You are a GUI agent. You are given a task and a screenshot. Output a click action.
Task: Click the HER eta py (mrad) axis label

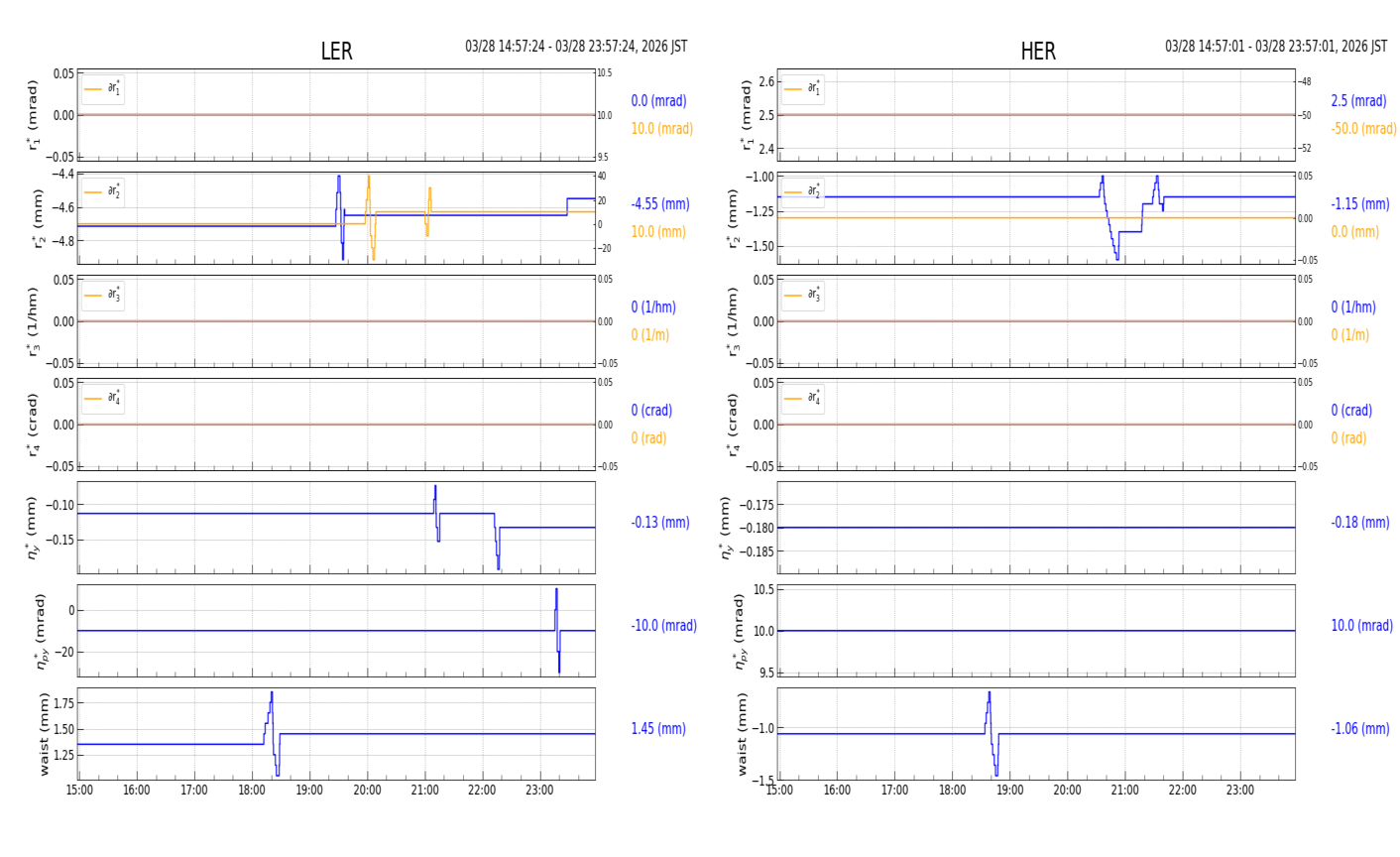[x=741, y=631]
